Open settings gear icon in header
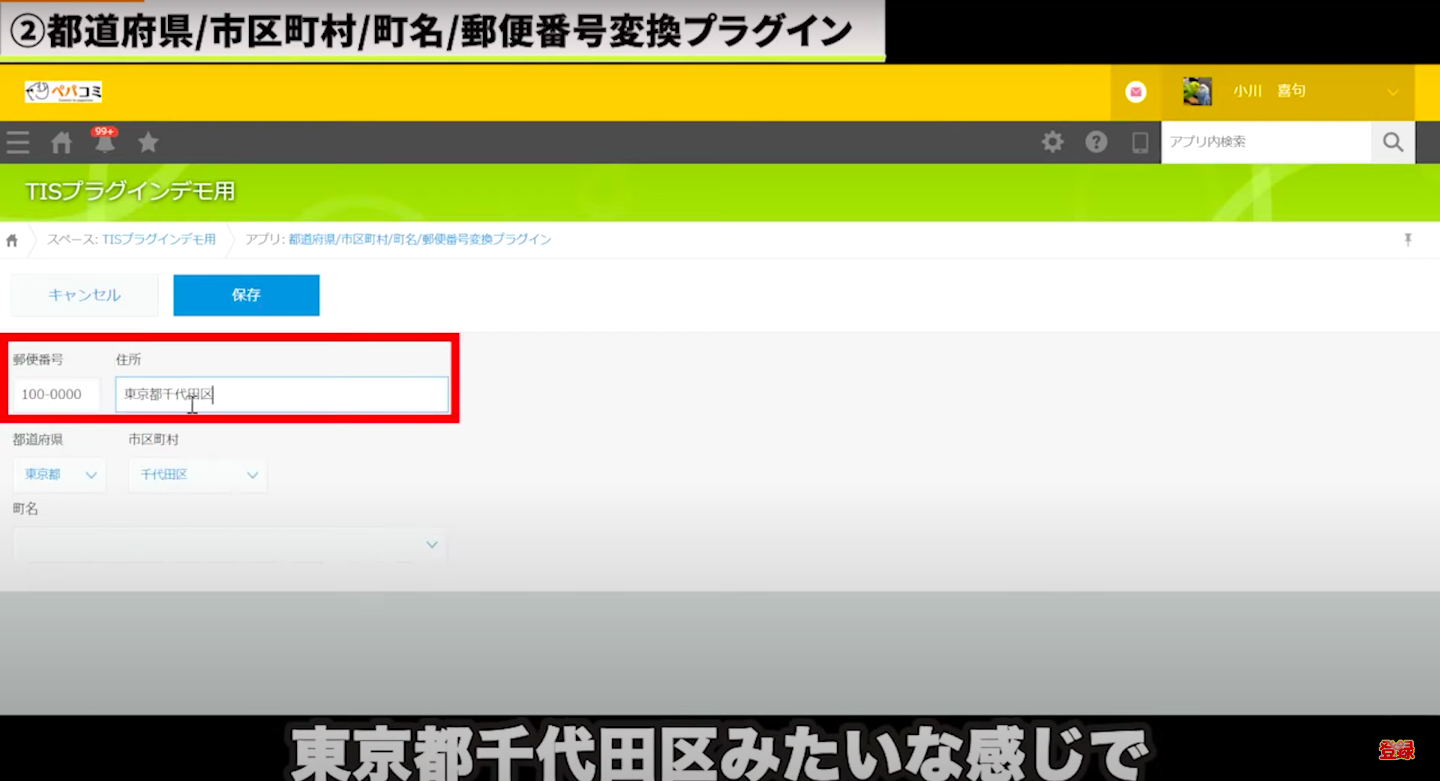 pyautogui.click(x=1052, y=143)
